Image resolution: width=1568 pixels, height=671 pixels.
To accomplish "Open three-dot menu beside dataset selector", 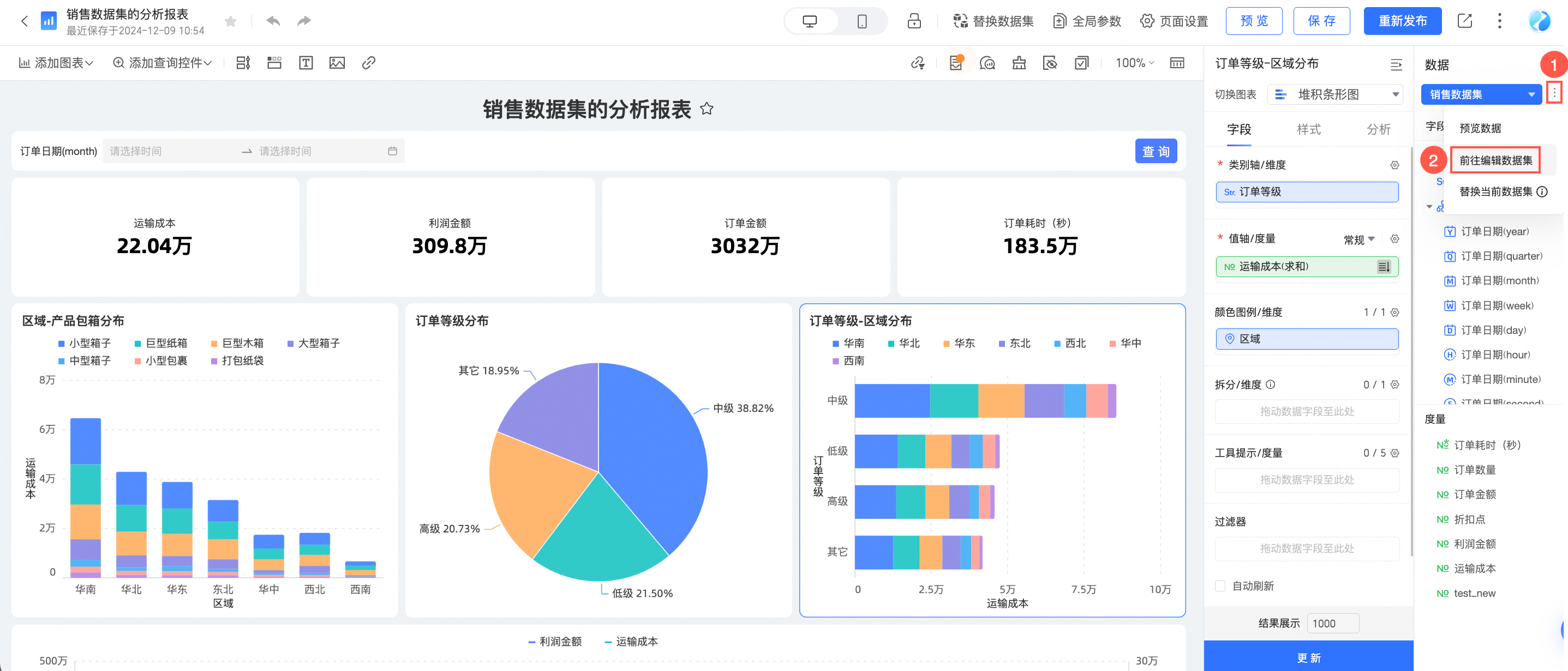I will point(1554,93).
